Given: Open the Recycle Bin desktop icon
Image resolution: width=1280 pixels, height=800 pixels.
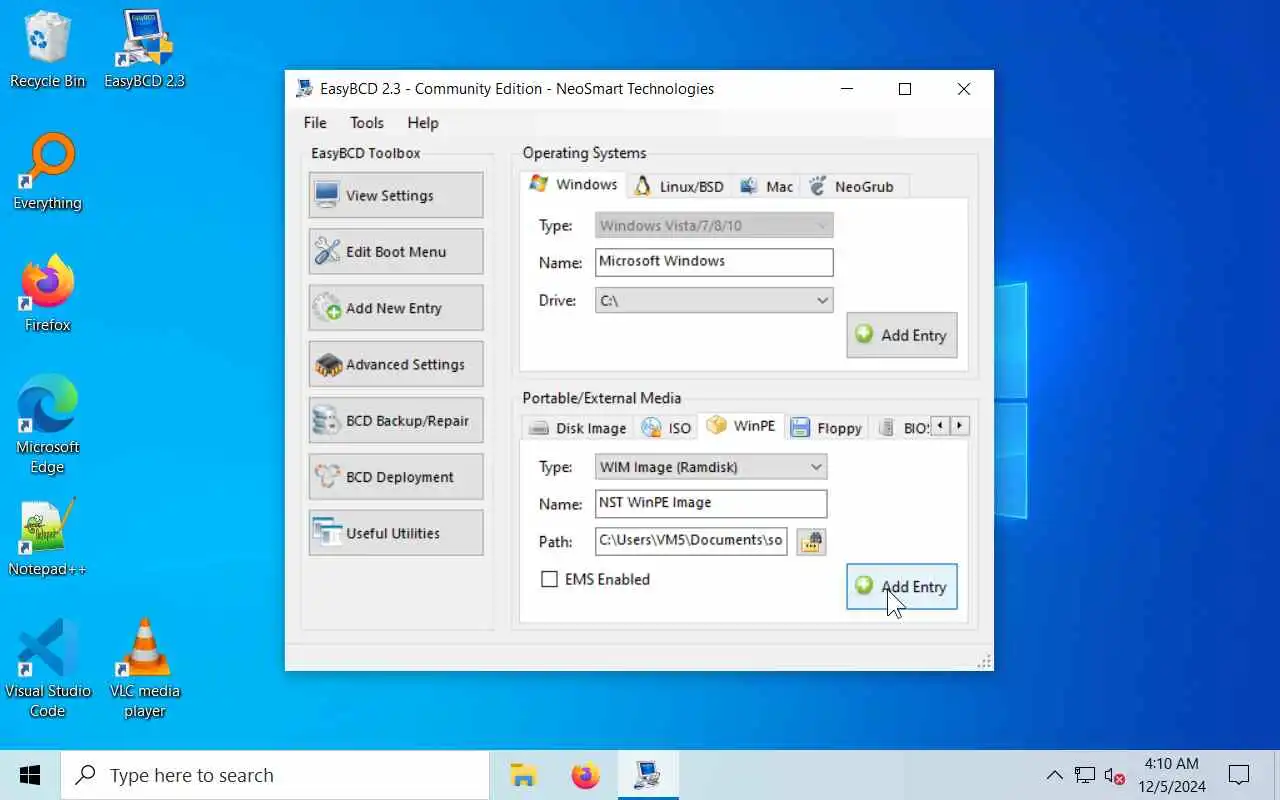Looking at the screenshot, I should (47, 49).
